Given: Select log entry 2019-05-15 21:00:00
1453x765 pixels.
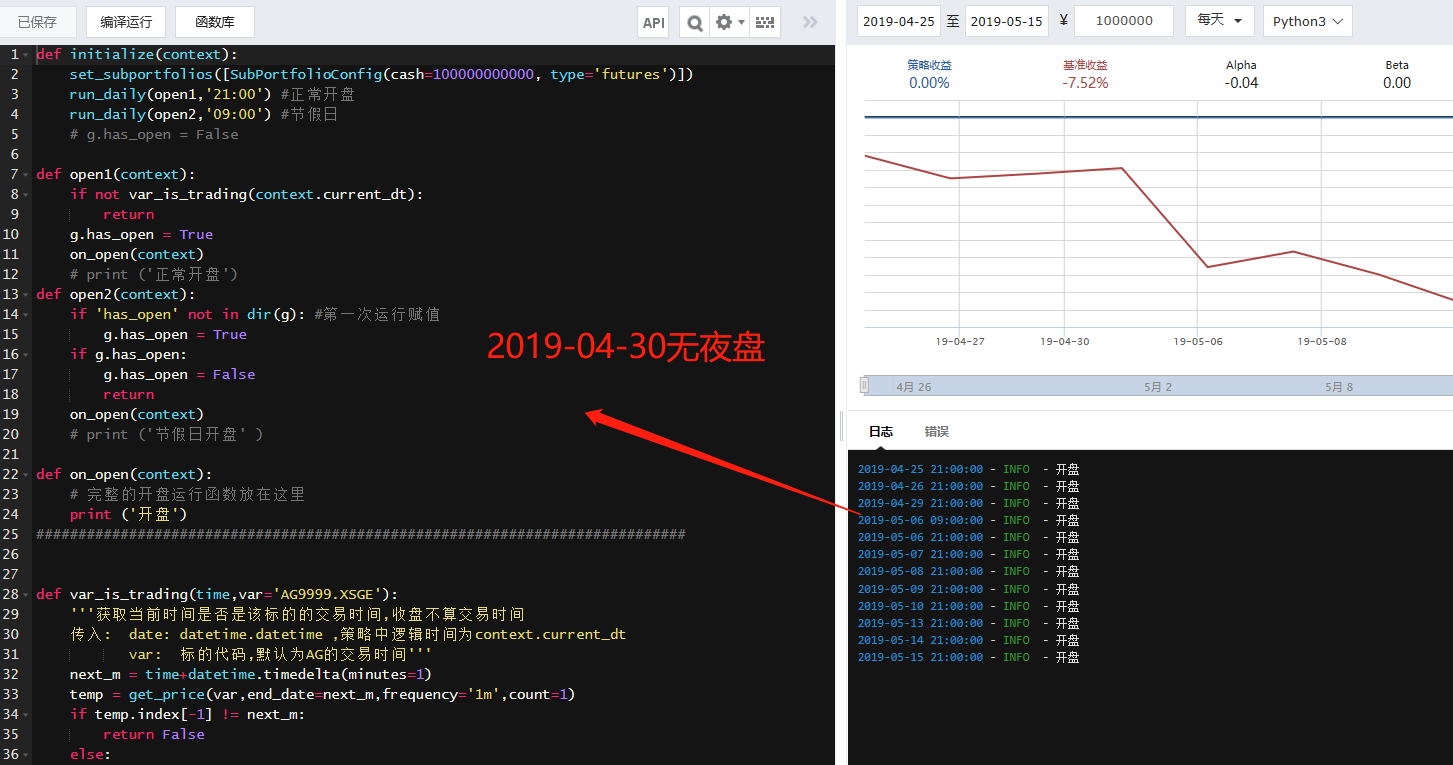Looking at the screenshot, I should pos(969,657).
